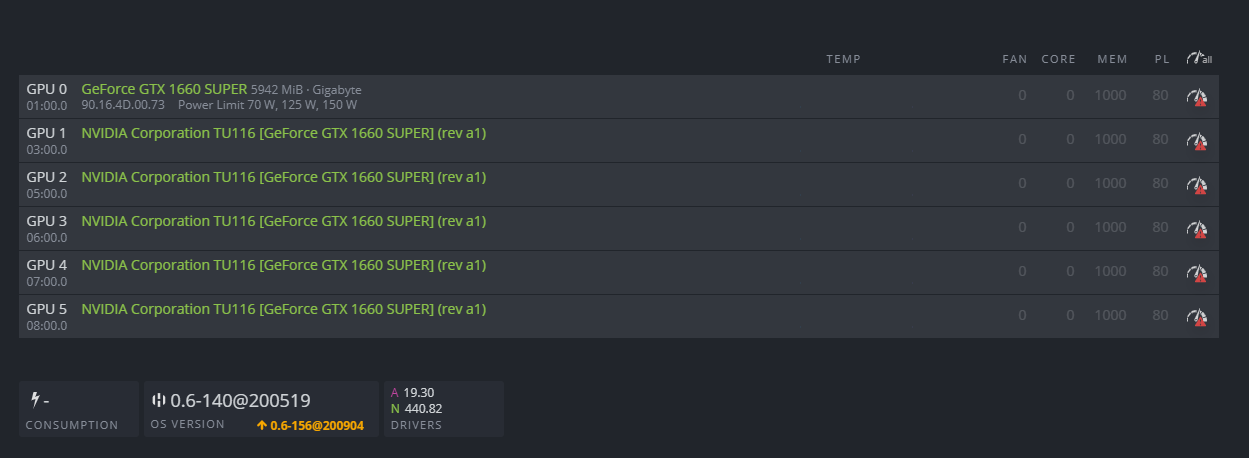Image resolution: width=1249 pixels, height=458 pixels.
Task: Click GPU 3 core value
Action: [1070, 228]
